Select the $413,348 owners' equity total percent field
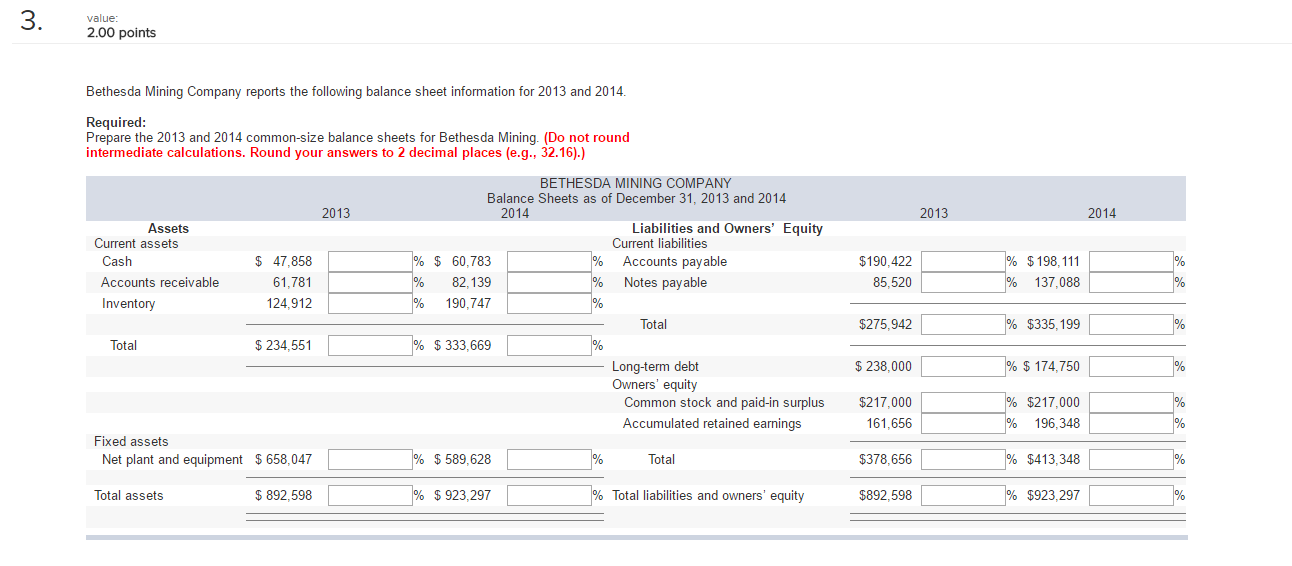The height and width of the screenshot is (566, 1292). tap(1131, 460)
